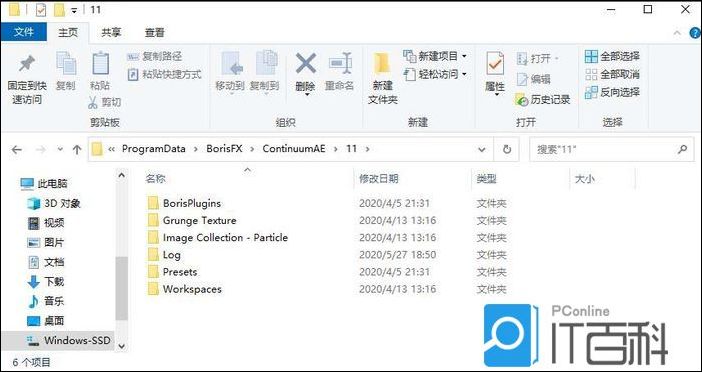Select This PC (此电脑) in sidebar

coord(44,184)
